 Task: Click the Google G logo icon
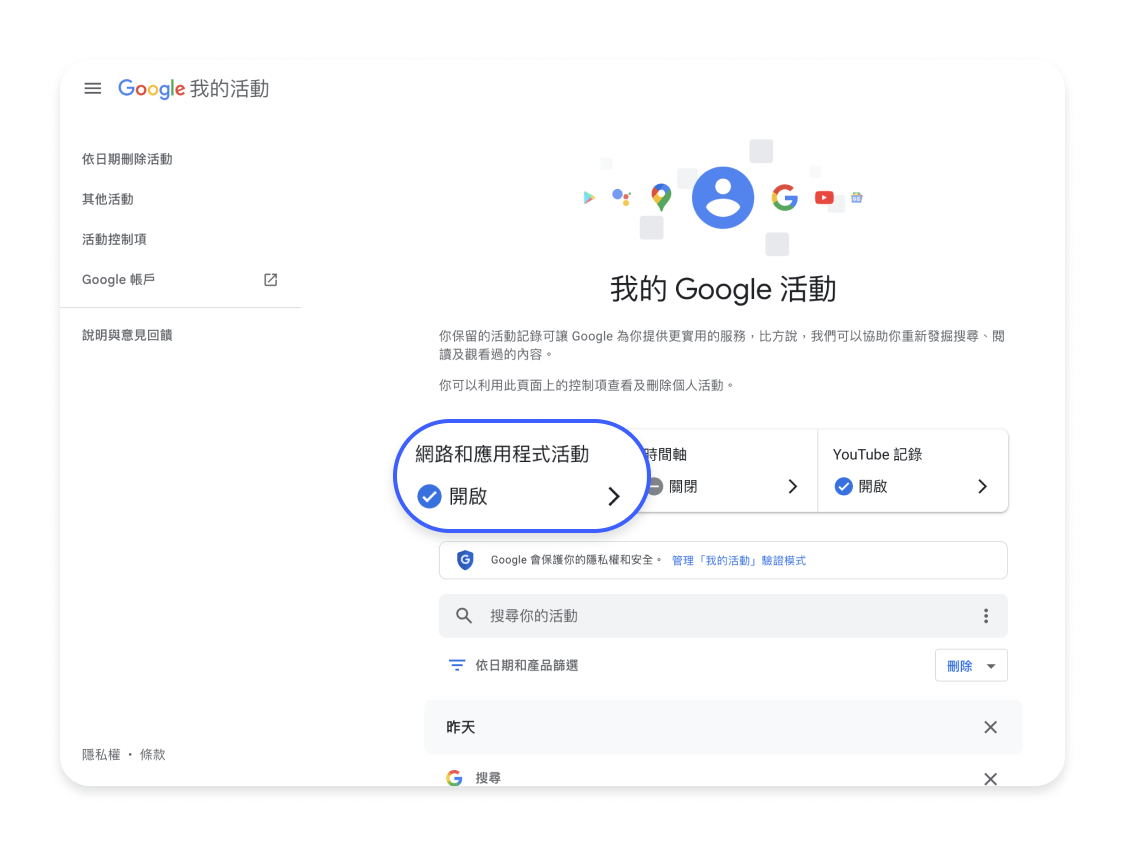[785, 197]
